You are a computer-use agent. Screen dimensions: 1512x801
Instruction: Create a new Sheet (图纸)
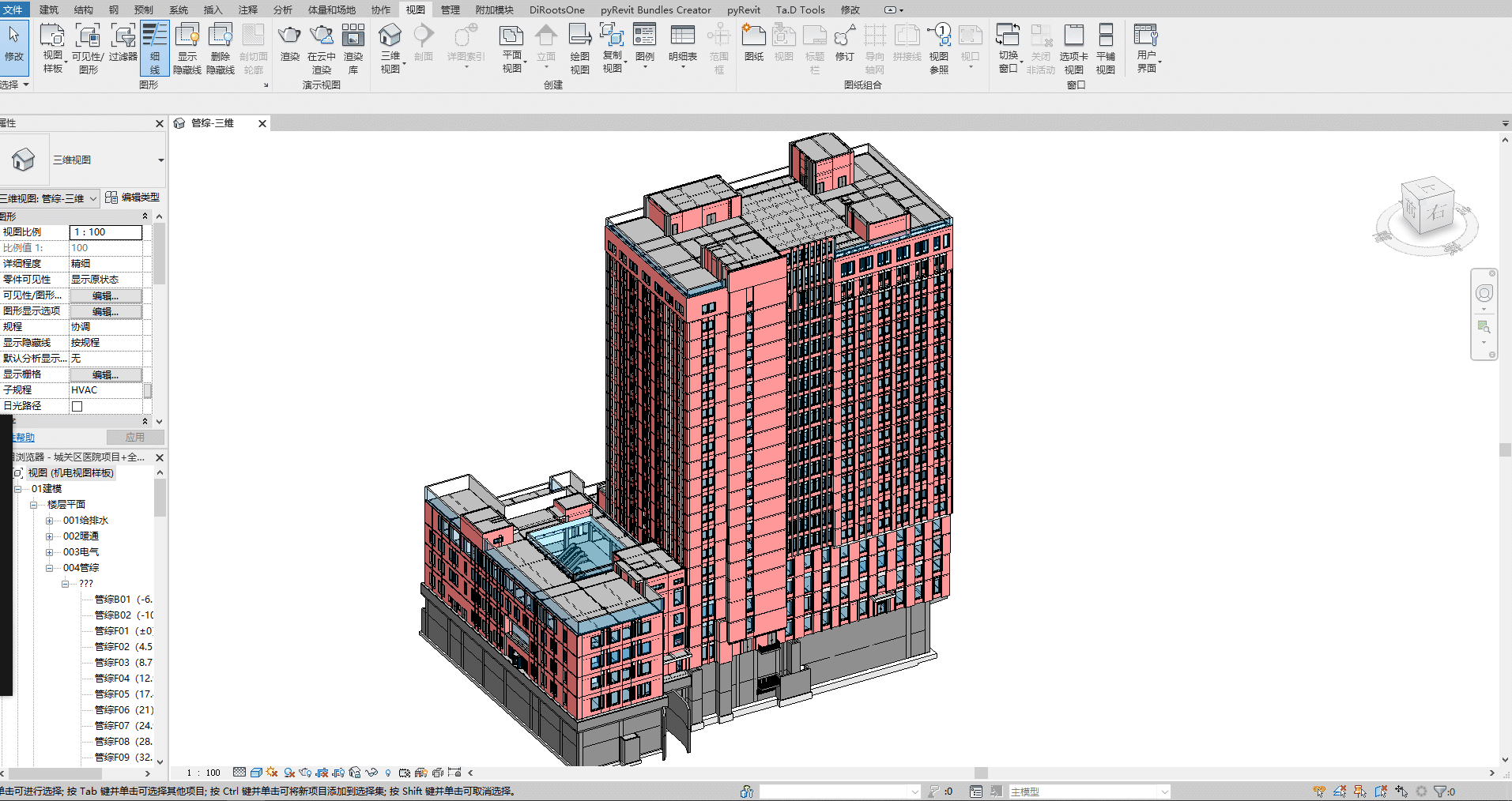coord(754,43)
